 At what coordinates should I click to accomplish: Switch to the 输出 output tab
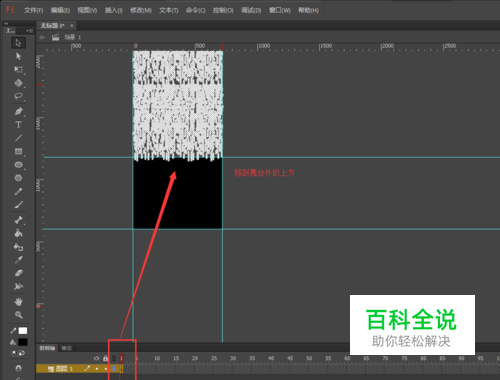coord(66,348)
